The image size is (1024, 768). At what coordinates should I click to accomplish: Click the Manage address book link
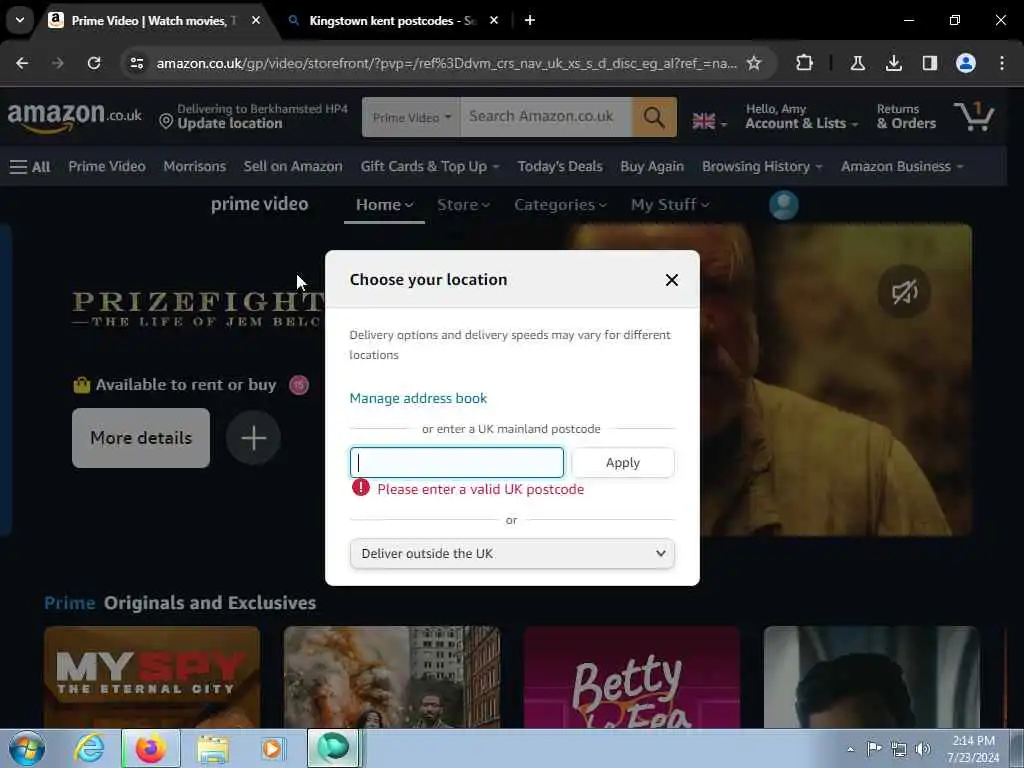pyautogui.click(x=418, y=398)
